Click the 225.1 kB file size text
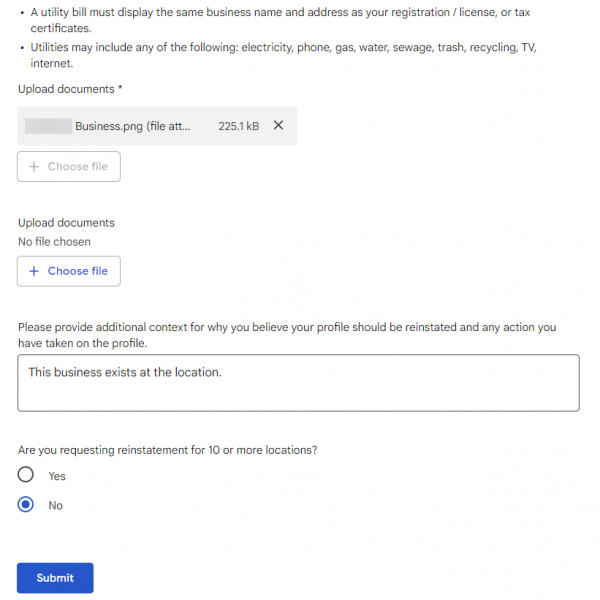 coord(238,126)
